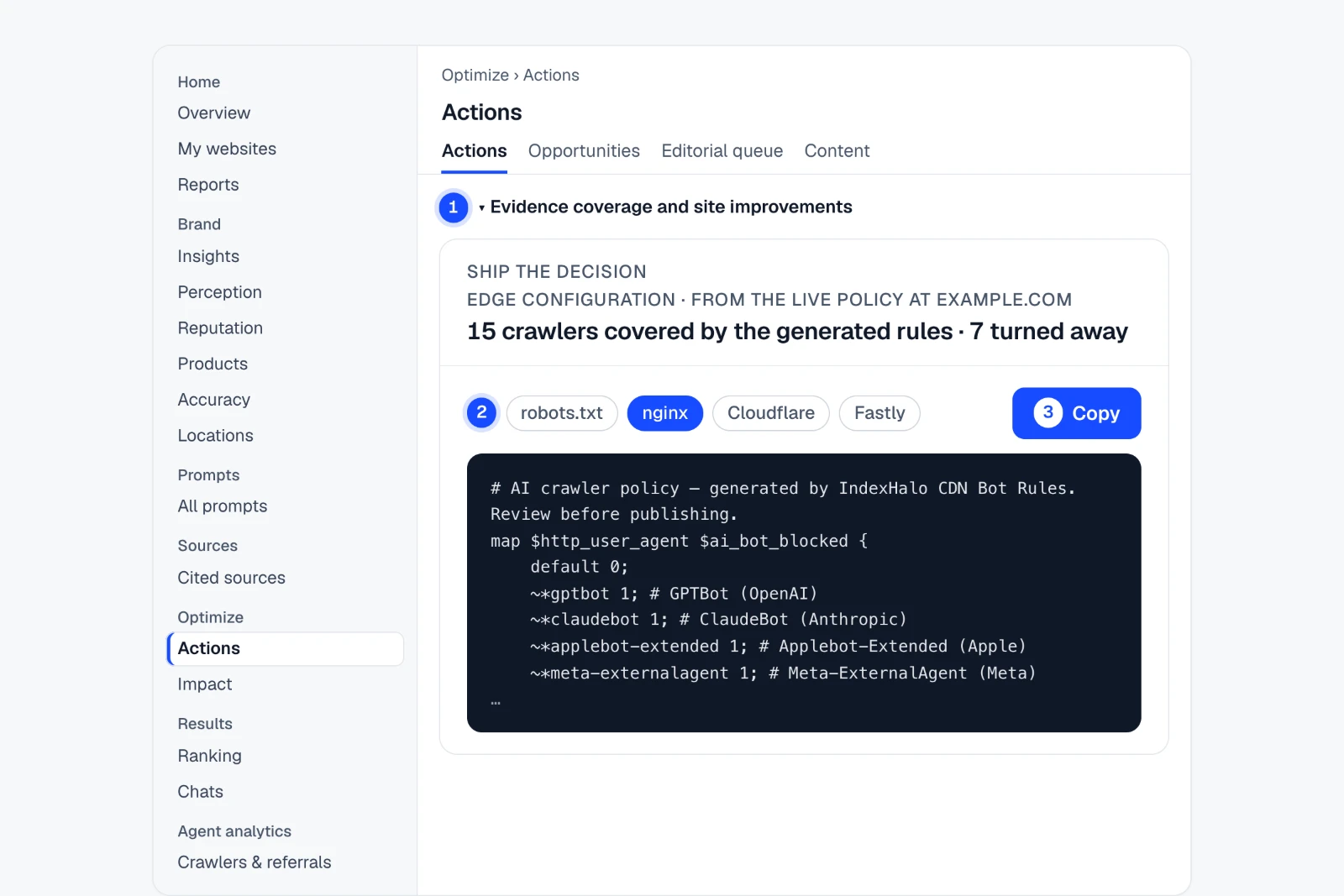Click the 'map $http_user_agent' code line
Viewport: 1344px width, 896px height.
[679, 542]
